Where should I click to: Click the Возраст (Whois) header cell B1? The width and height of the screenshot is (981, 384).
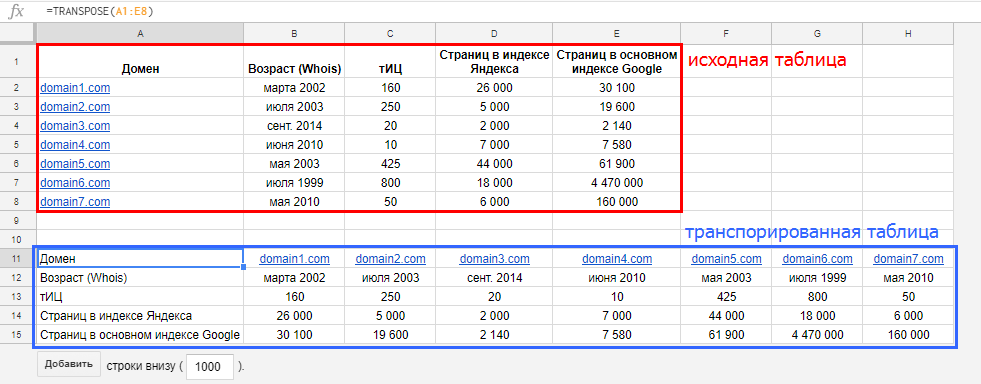point(294,61)
